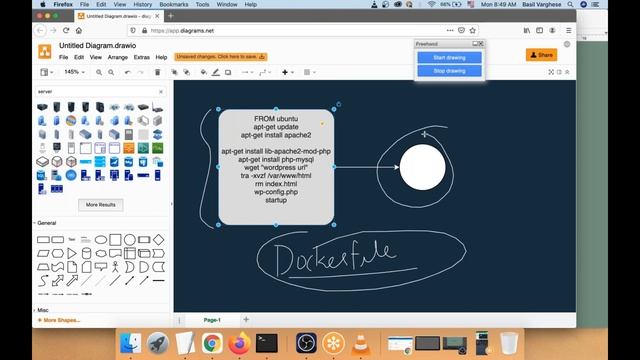
Task: Add a new page with plus button
Action: click(x=246, y=320)
